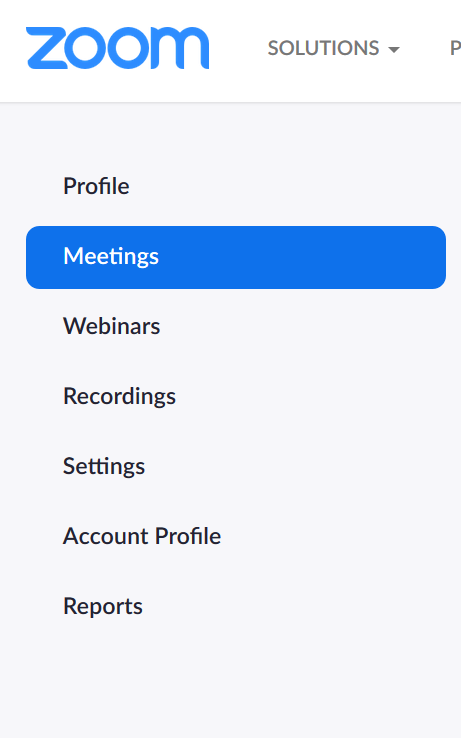The image size is (461, 738).
Task: Open the SOLUTIONS navigation menu
Action: pos(333,48)
